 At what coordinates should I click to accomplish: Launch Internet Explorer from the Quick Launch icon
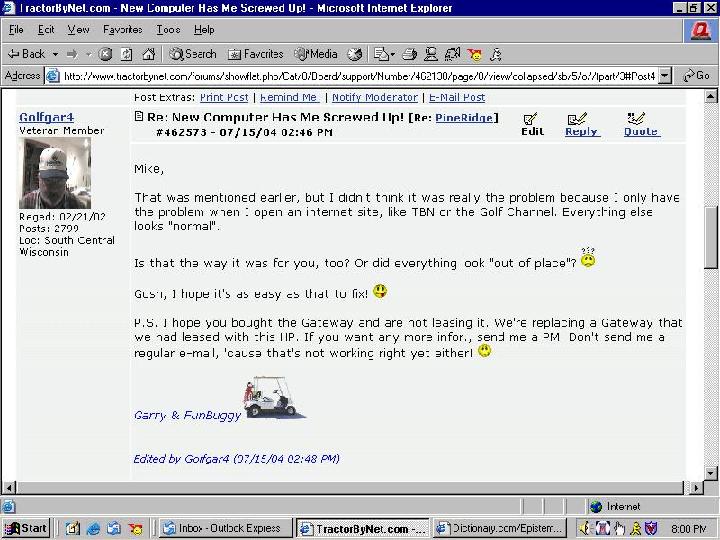click(x=93, y=529)
